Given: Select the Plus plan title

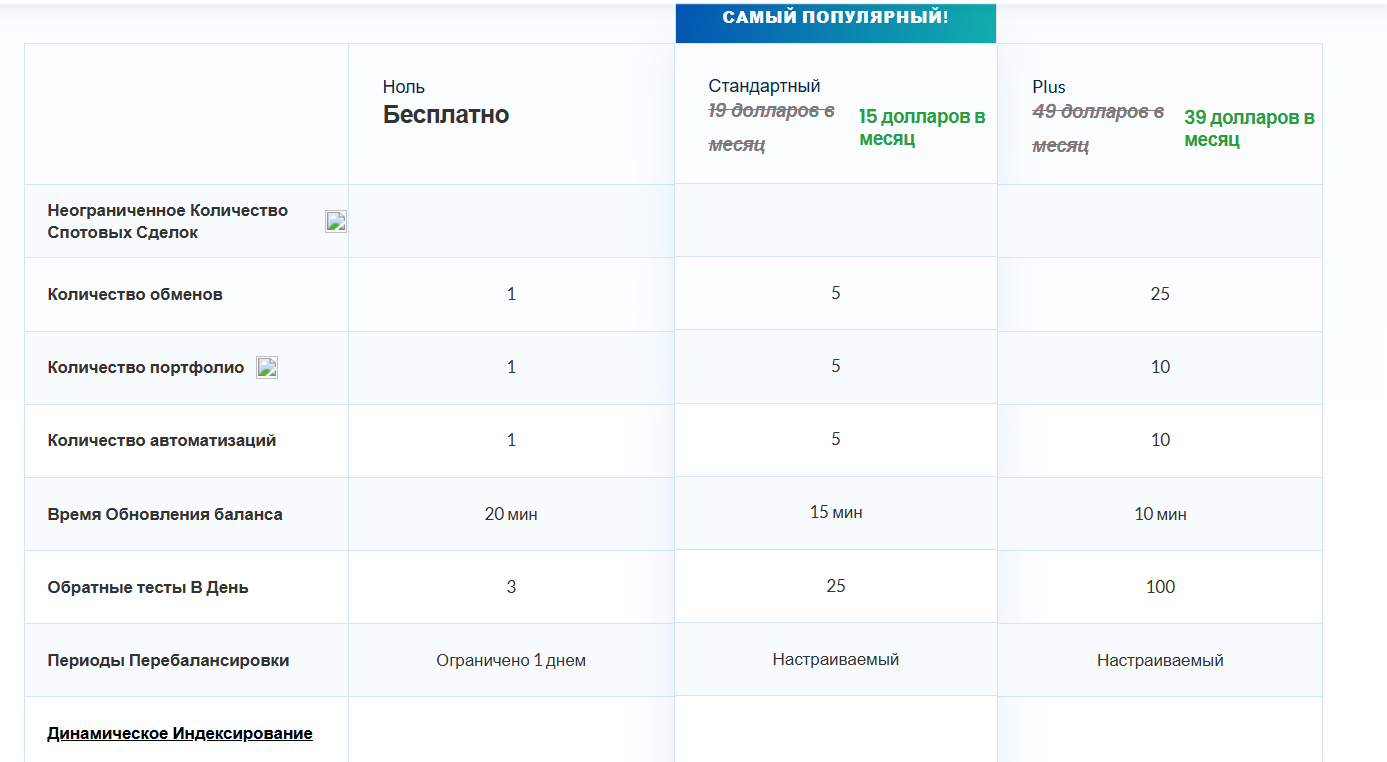Looking at the screenshot, I should pos(1049,87).
